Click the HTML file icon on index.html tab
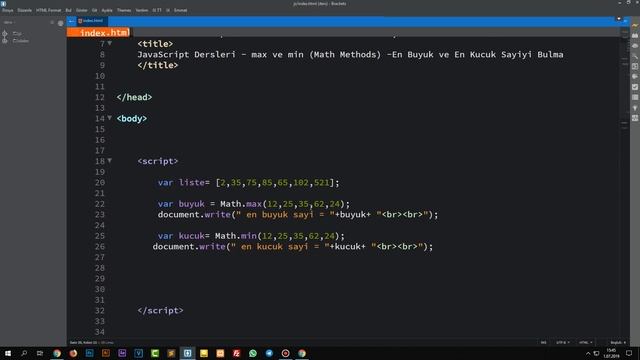This screenshot has height=360, width=640. click(80, 21)
